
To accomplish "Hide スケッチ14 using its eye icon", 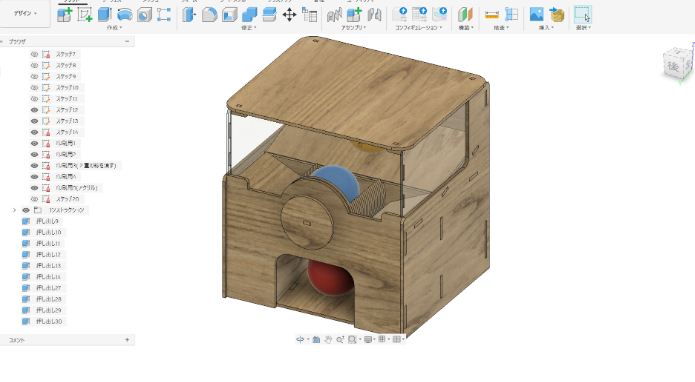I will (x=35, y=132).
